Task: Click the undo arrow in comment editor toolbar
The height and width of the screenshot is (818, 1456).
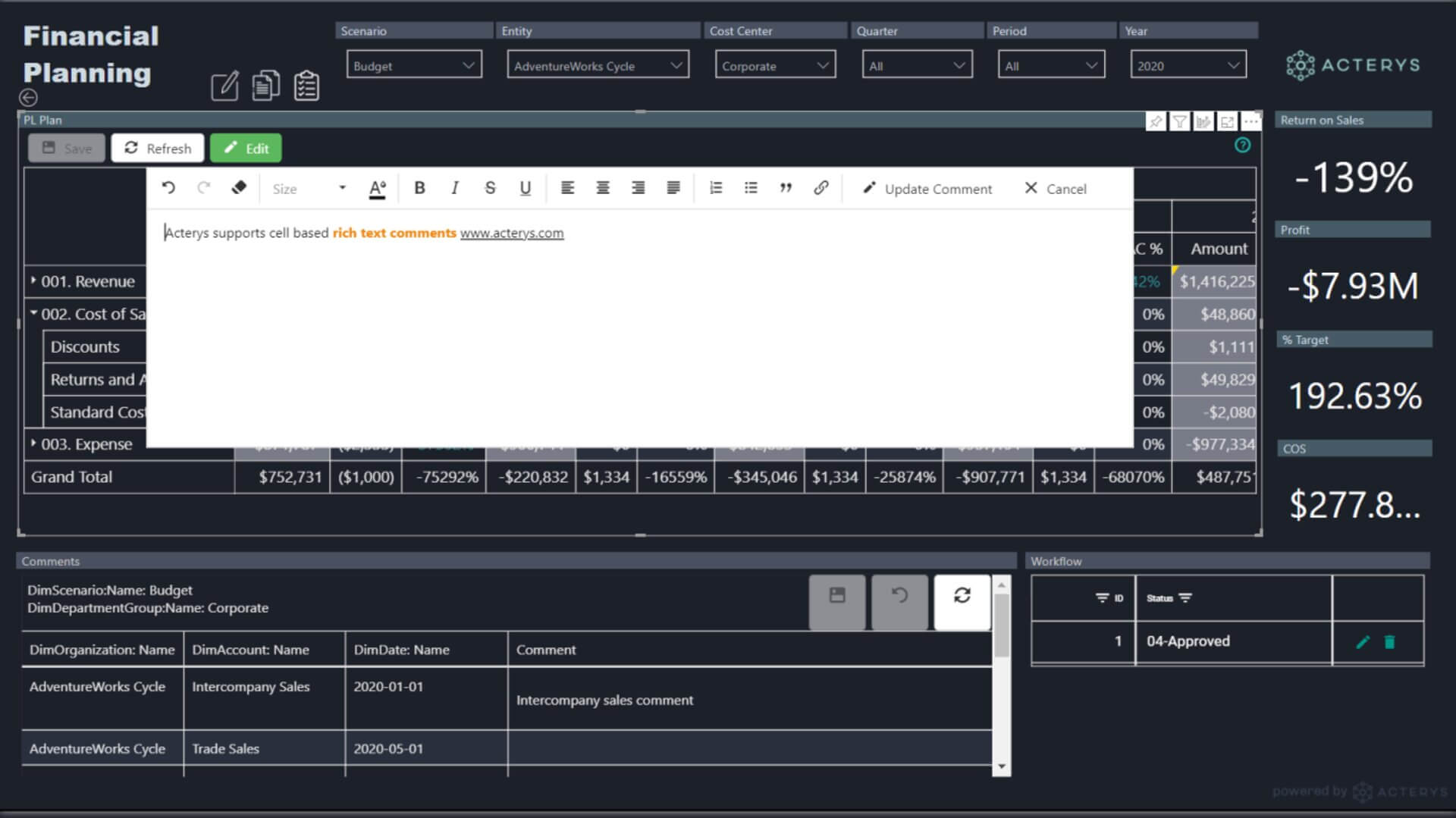Action: pyautogui.click(x=168, y=188)
